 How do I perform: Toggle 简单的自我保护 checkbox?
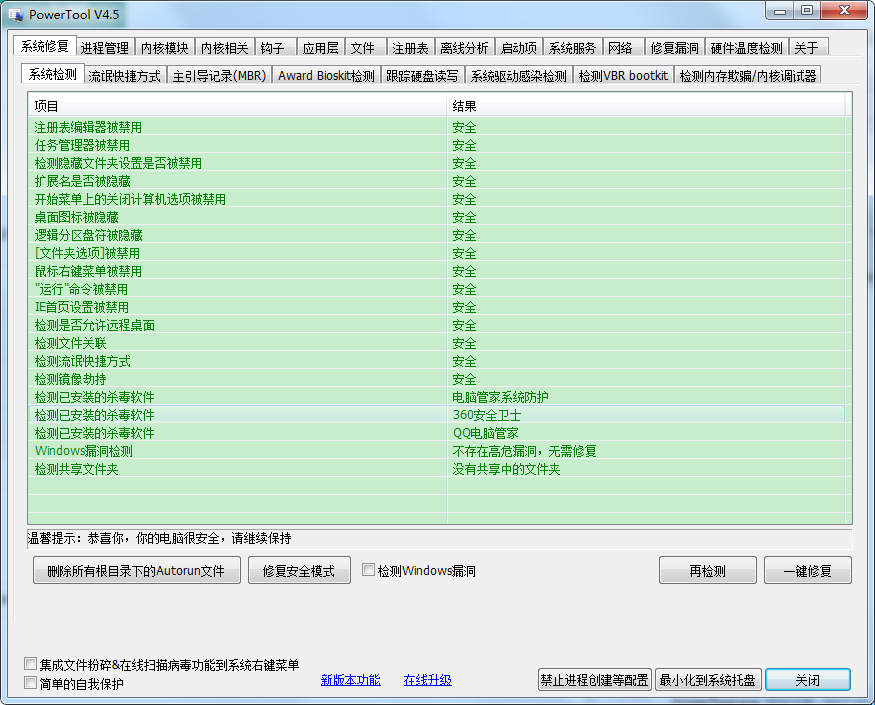pos(30,684)
